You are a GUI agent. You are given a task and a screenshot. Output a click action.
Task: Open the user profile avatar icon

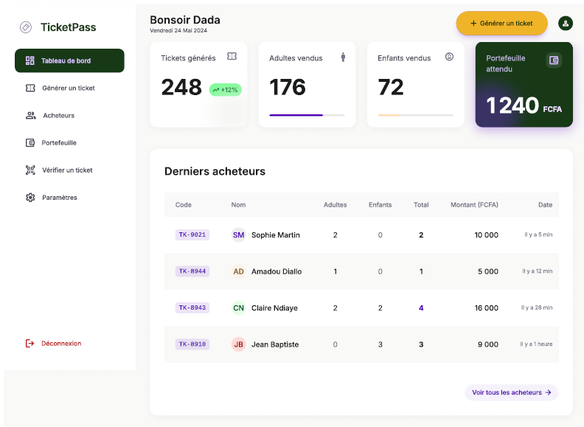pyautogui.click(x=565, y=23)
